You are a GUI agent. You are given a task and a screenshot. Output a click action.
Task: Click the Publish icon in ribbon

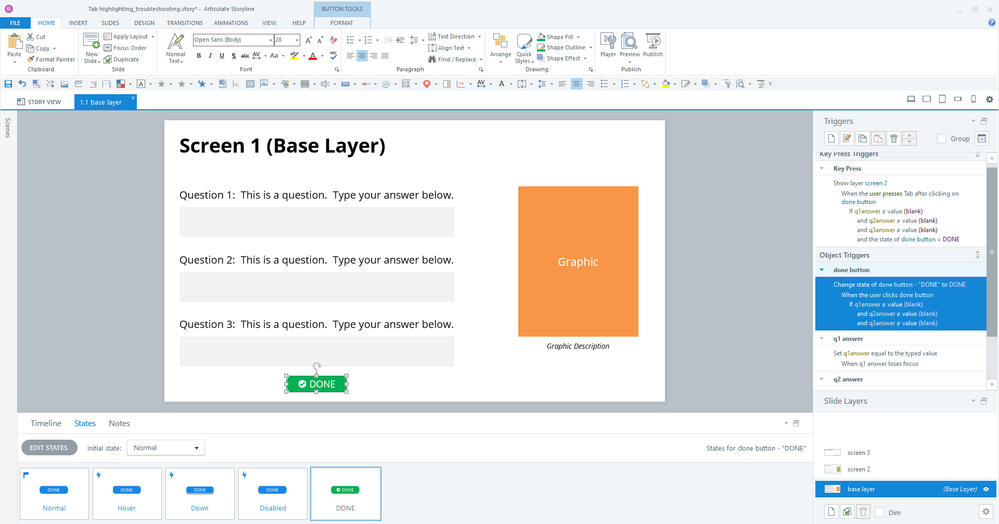[653, 44]
